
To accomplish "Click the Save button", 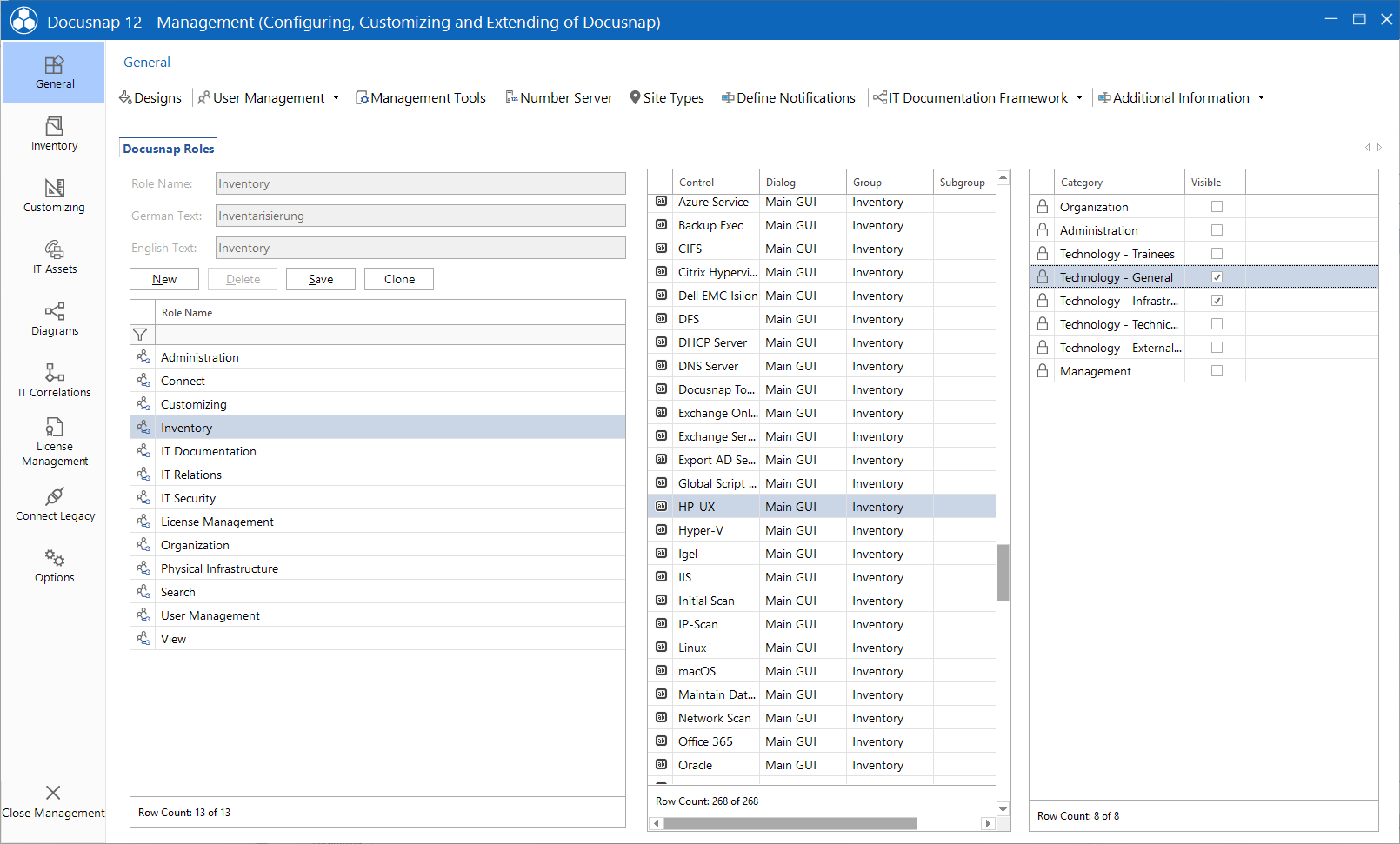I will 321,279.
